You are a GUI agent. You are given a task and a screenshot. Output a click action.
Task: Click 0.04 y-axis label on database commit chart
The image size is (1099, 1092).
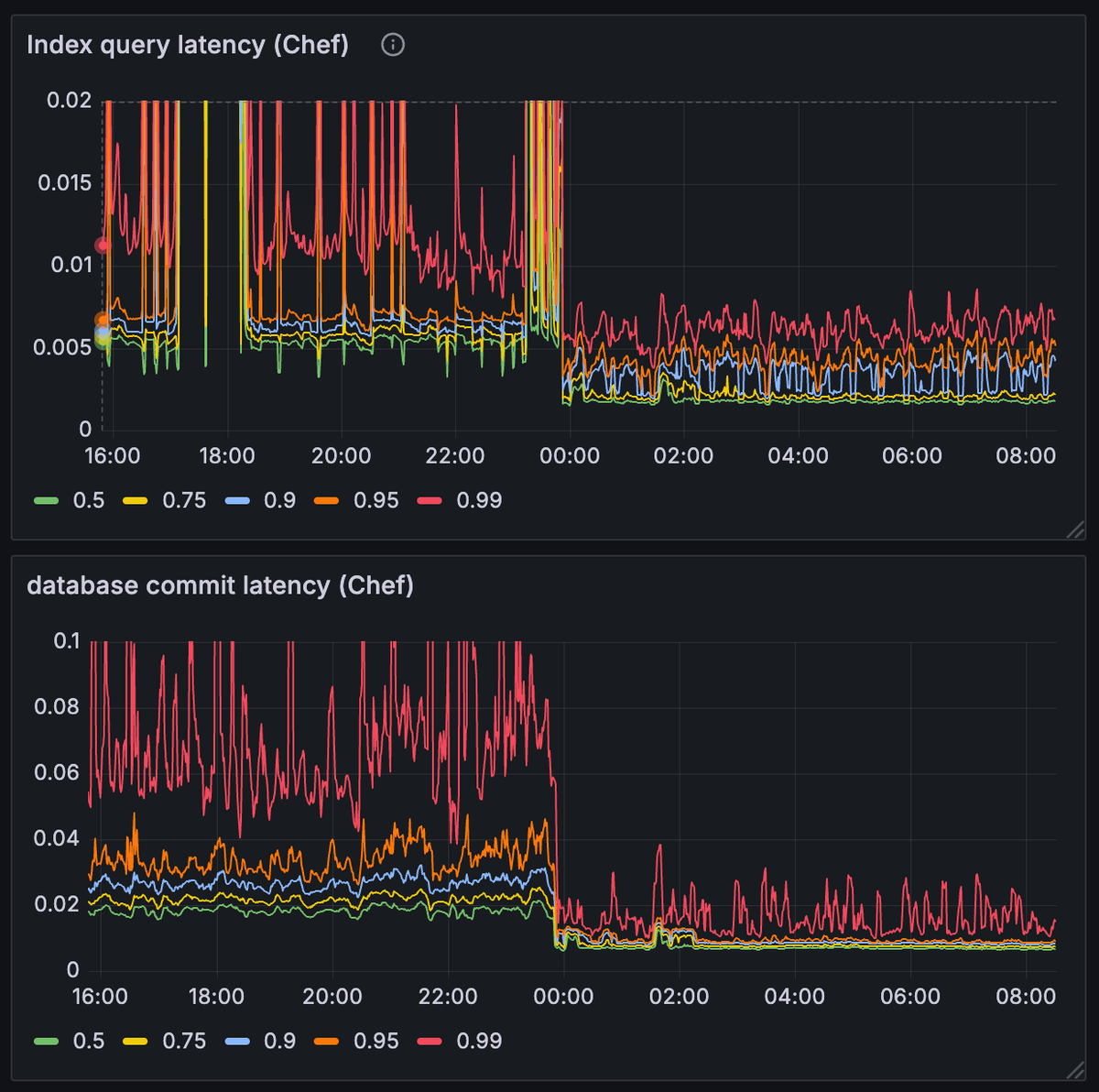coord(57,838)
